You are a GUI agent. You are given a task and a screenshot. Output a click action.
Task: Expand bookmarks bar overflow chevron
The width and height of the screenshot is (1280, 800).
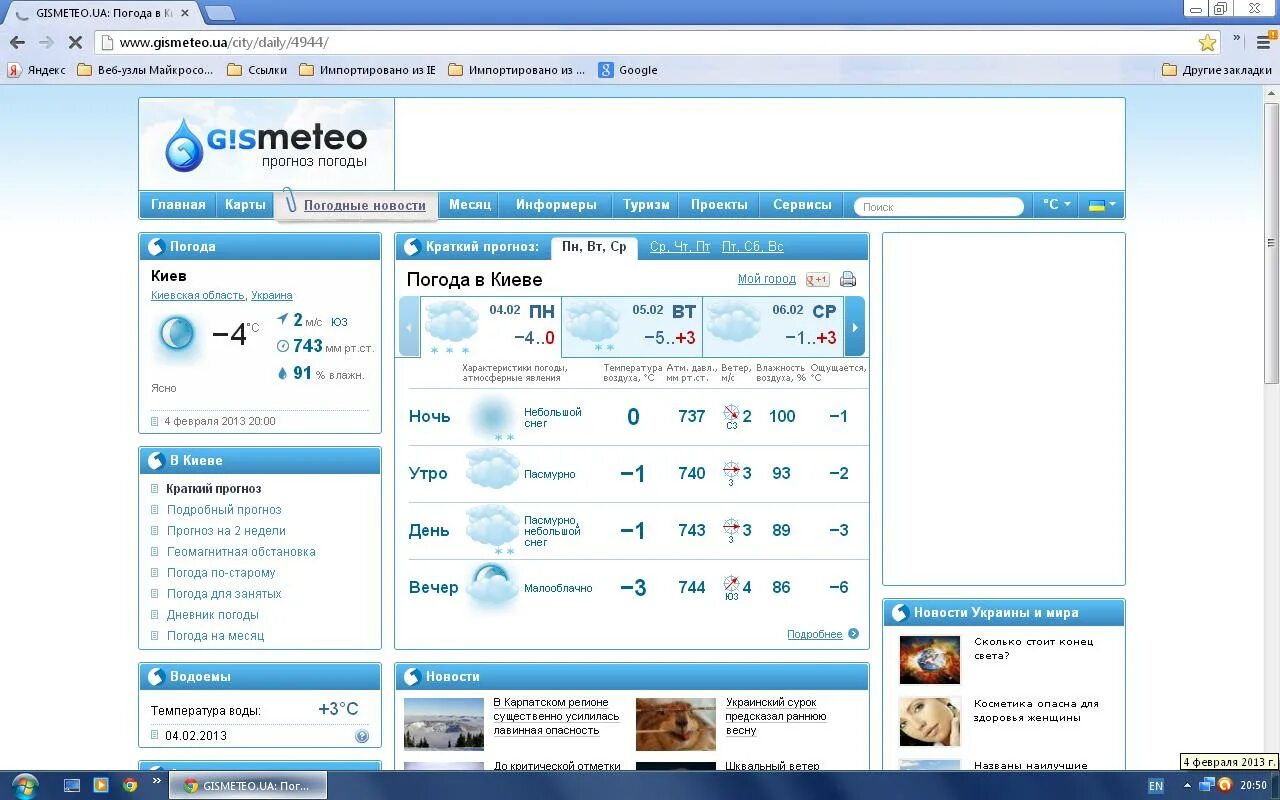pyautogui.click(x=1237, y=40)
